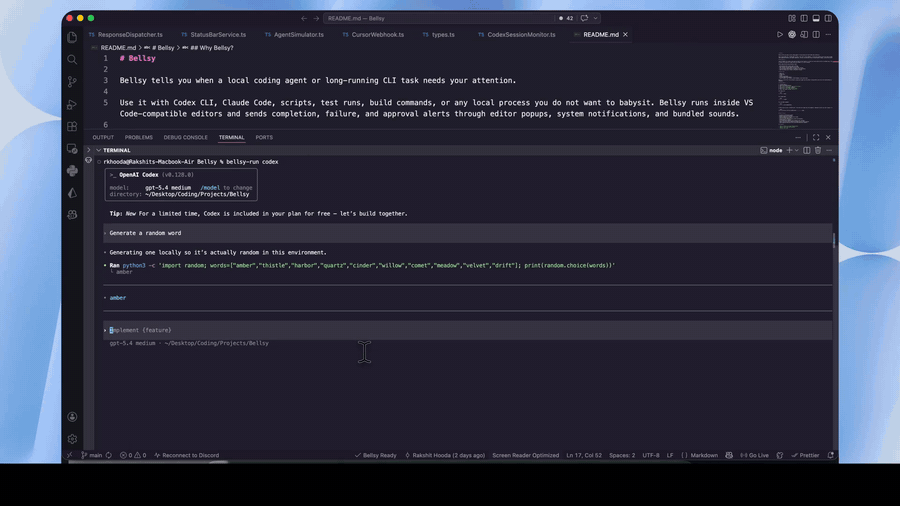Click the Go Forward arrow in title bar
This screenshot has height=506, width=900.
coord(316,18)
